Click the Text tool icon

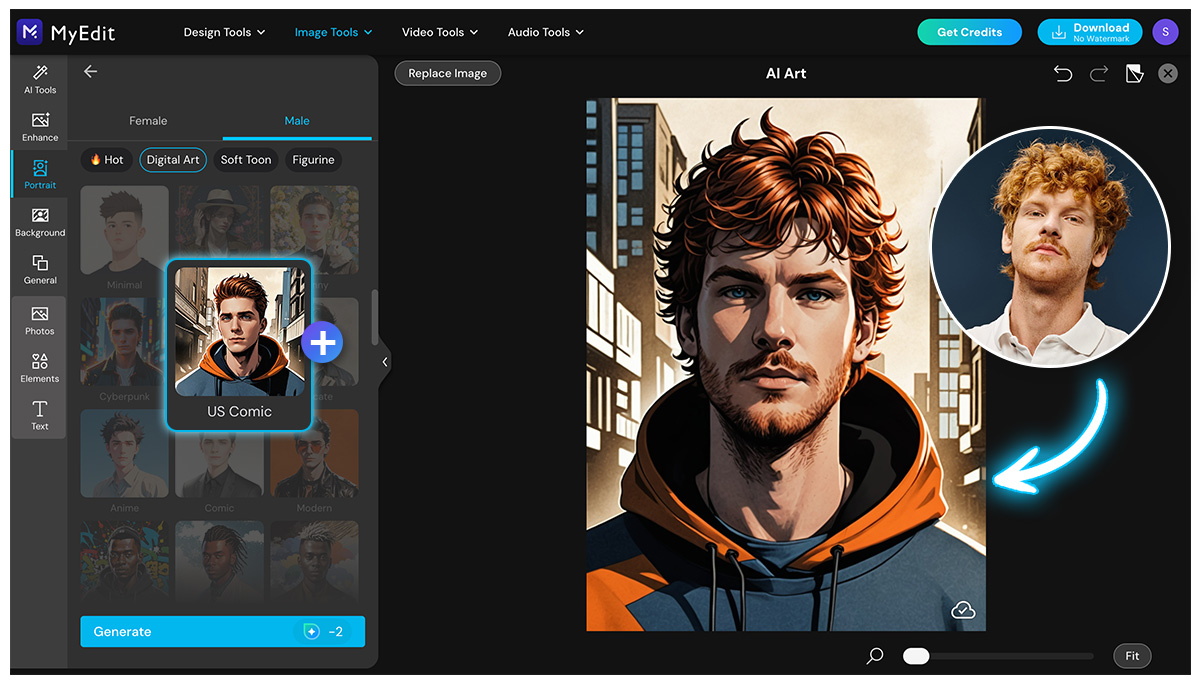click(x=39, y=415)
